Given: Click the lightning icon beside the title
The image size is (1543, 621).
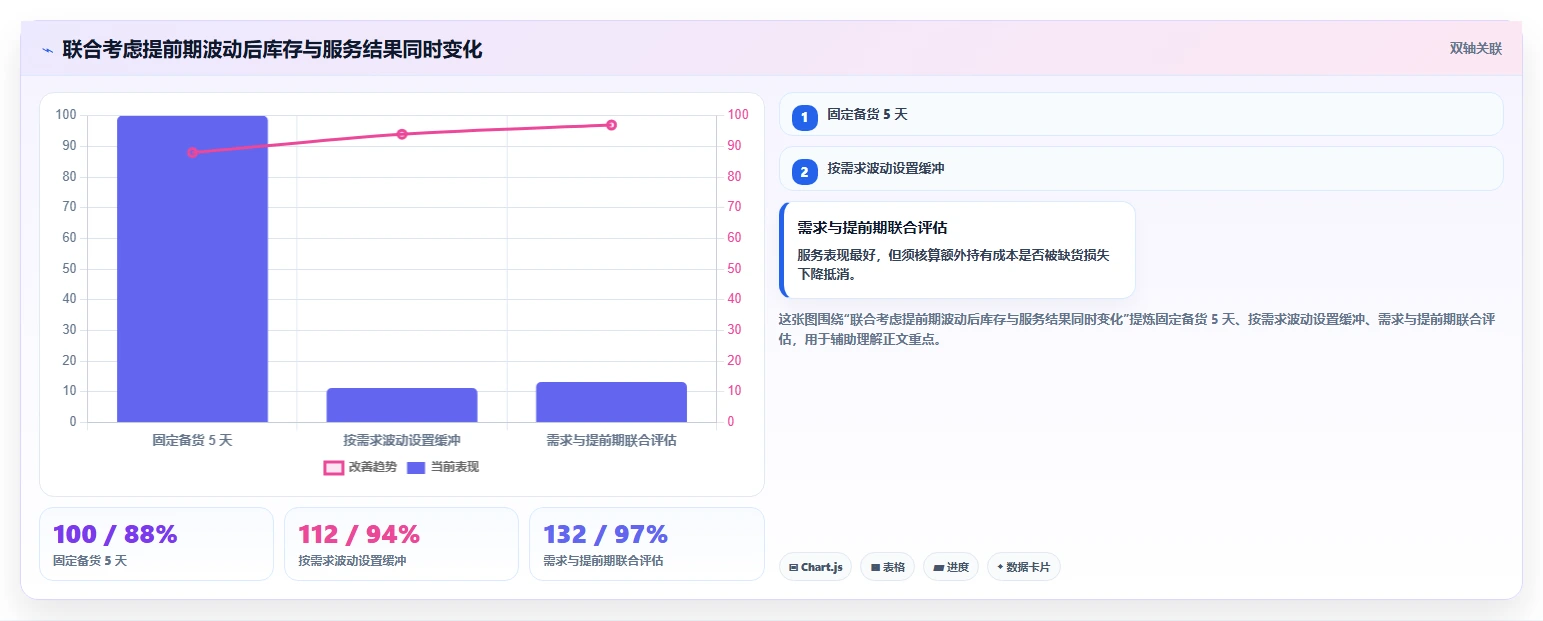Looking at the screenshot, I should (x=47, y=50).
